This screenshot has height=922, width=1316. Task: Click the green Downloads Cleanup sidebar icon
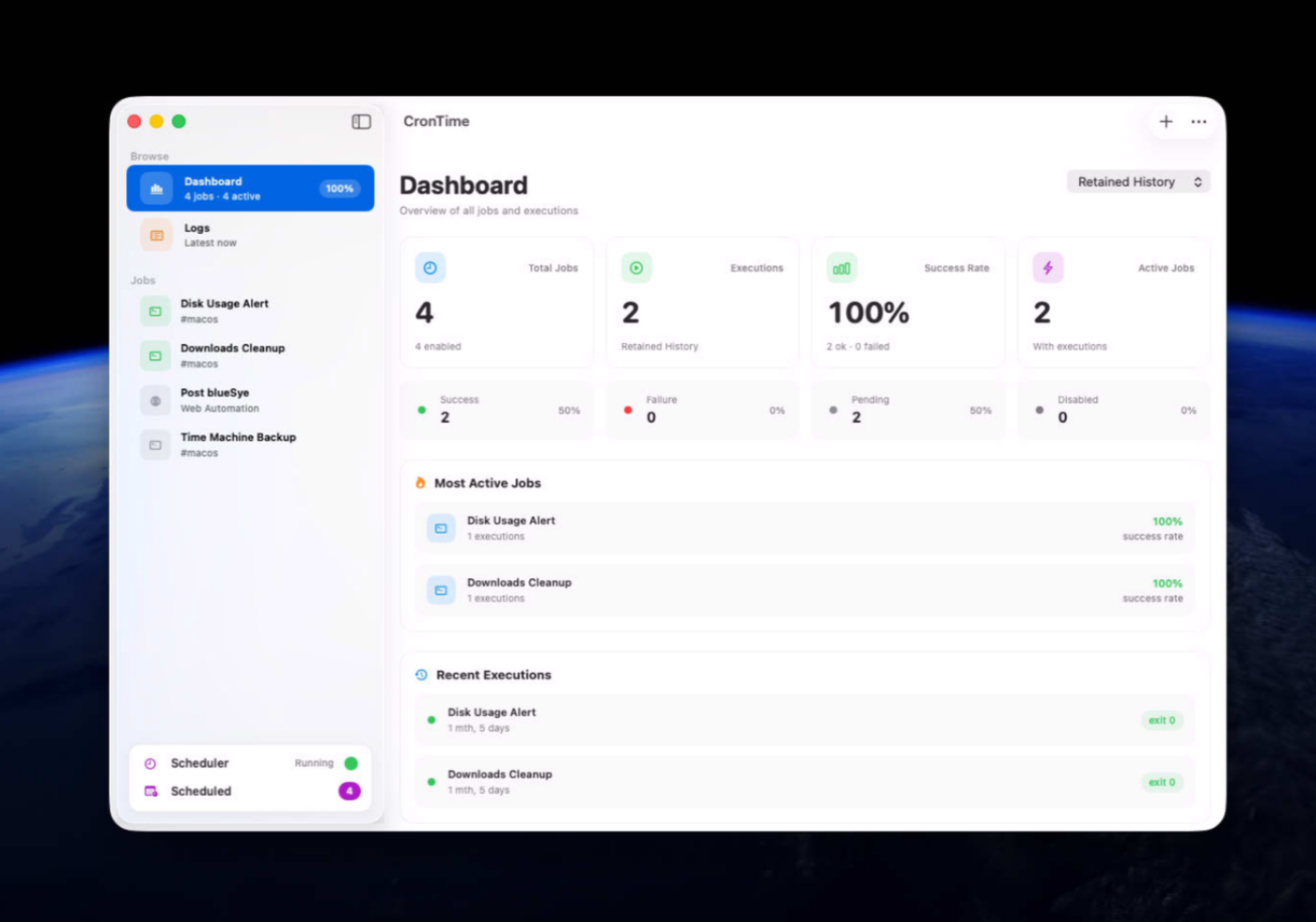pos(156,355)
